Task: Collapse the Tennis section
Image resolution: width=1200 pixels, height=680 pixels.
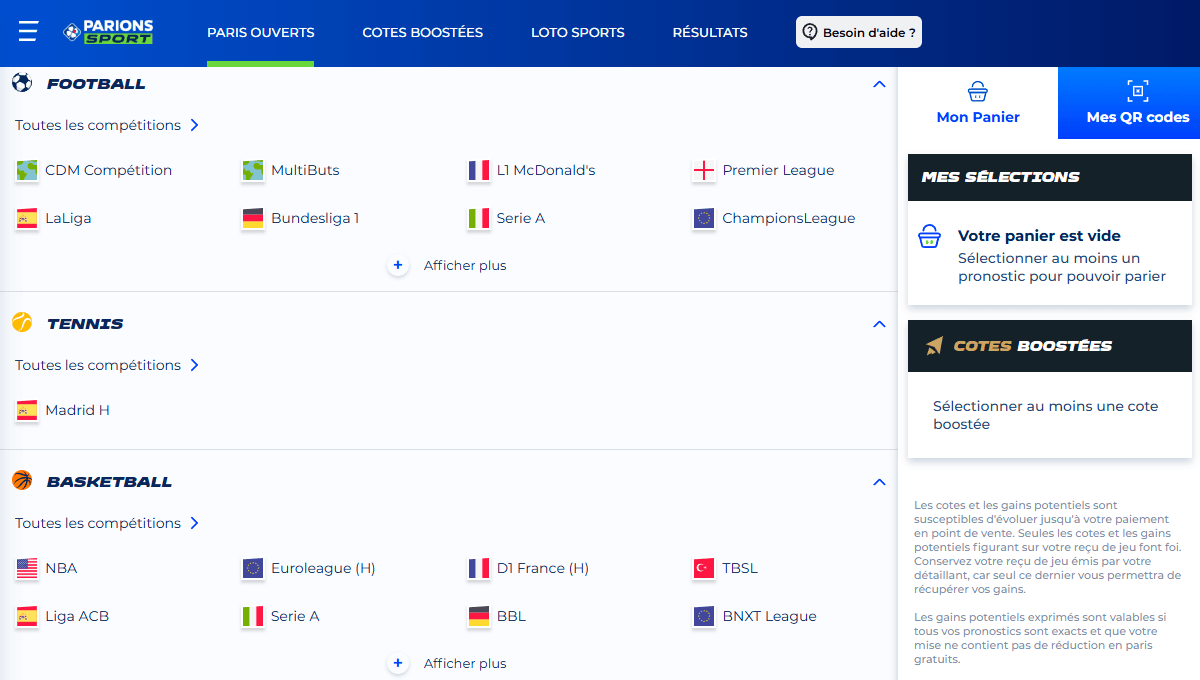Action: 879,324
